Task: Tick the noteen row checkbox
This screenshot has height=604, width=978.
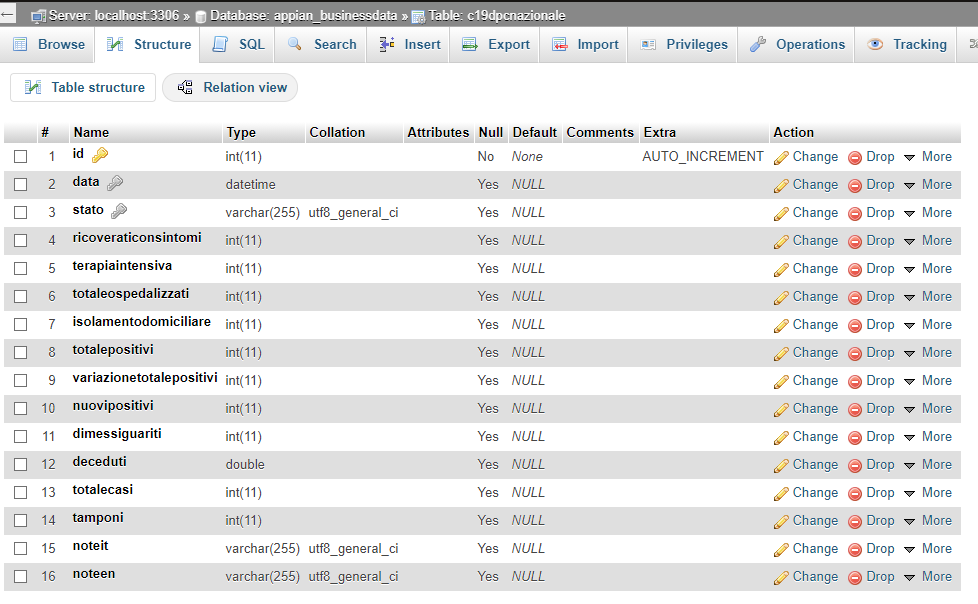Action: [21, 577]
